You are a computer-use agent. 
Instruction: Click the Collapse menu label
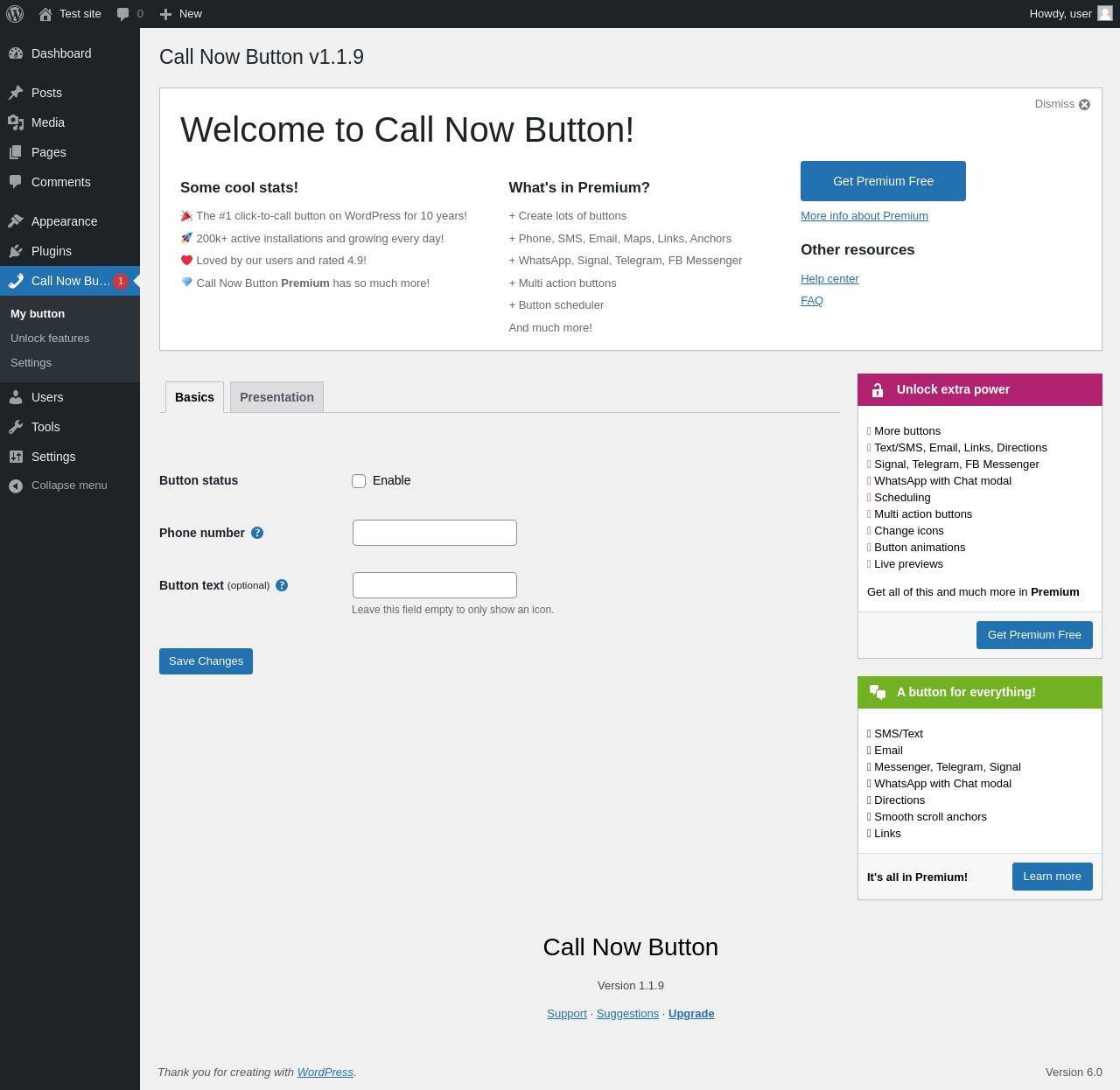coord(69,486)
